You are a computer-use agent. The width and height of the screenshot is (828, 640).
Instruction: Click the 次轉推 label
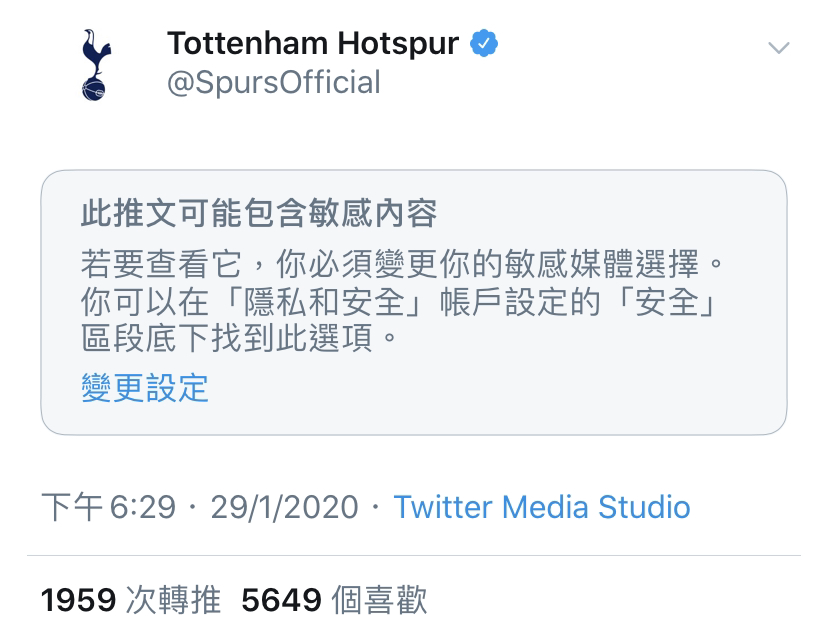(x=173, y=600)
